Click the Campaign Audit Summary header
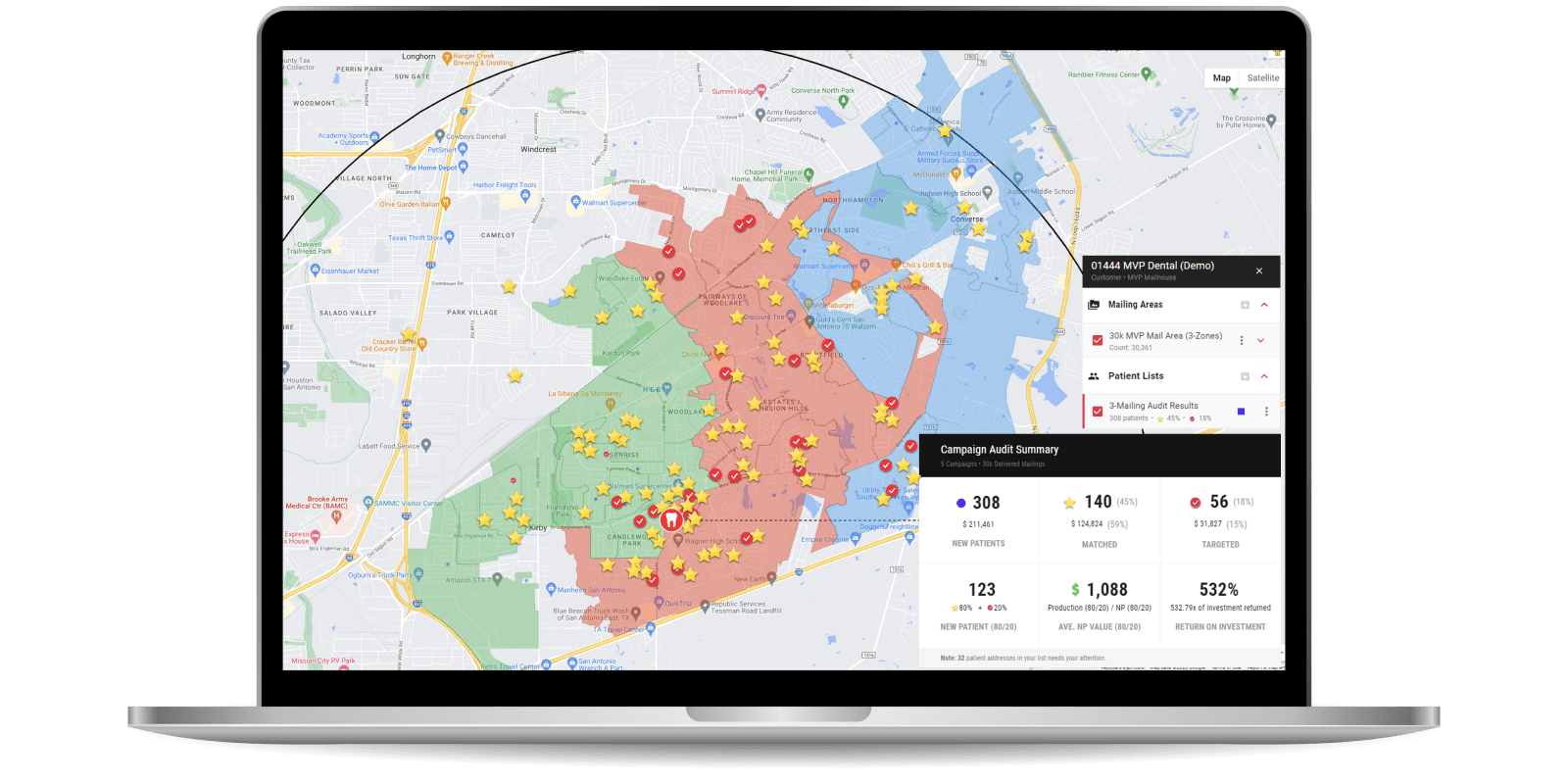Viewport: 1568px width, 784px height. [1100, 455]
